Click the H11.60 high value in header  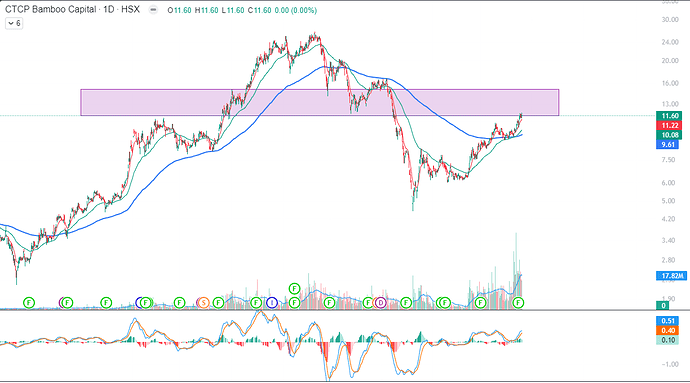point(206,10)
